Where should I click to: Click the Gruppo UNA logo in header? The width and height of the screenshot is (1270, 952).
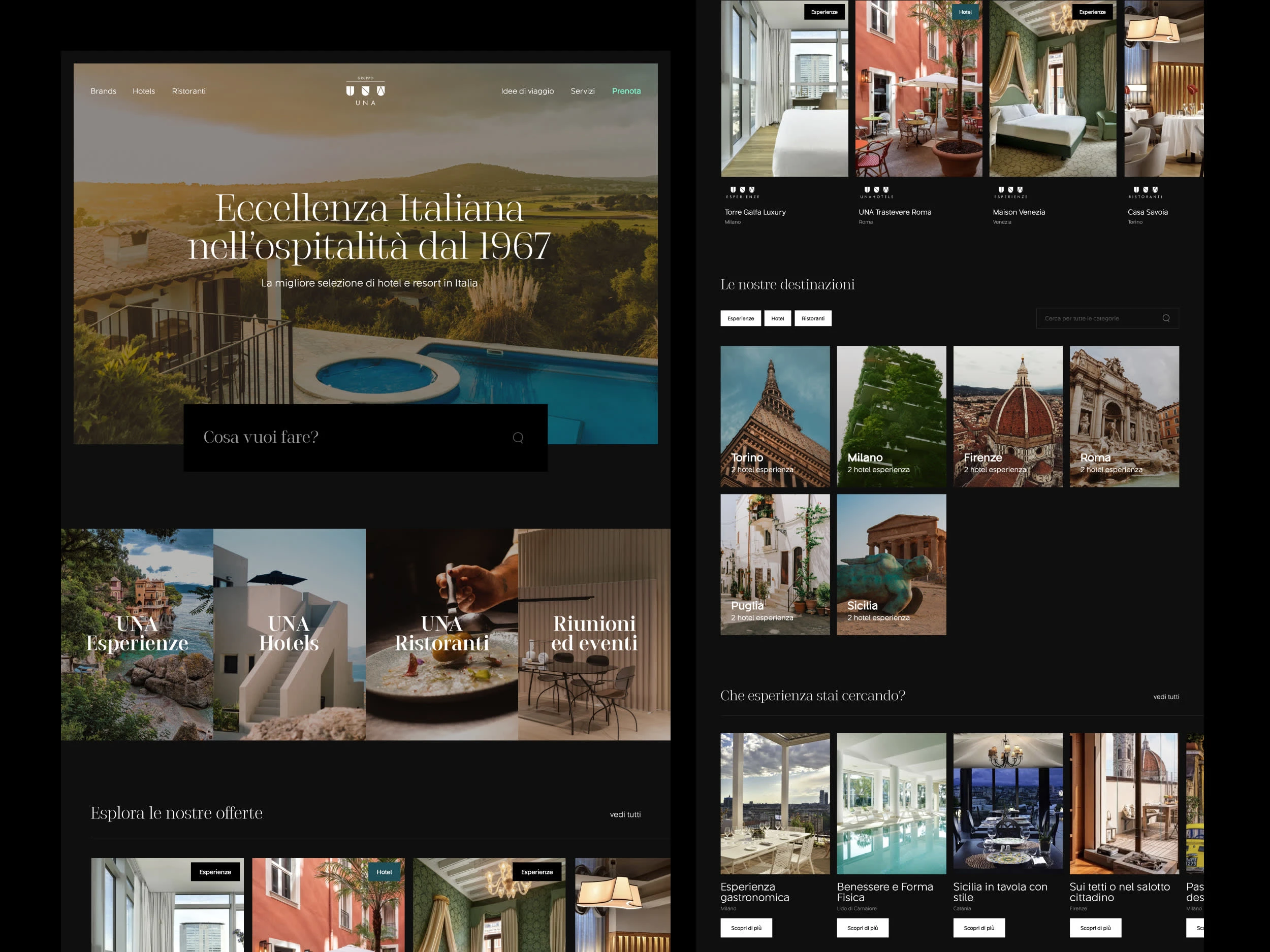tap(365, 92)
